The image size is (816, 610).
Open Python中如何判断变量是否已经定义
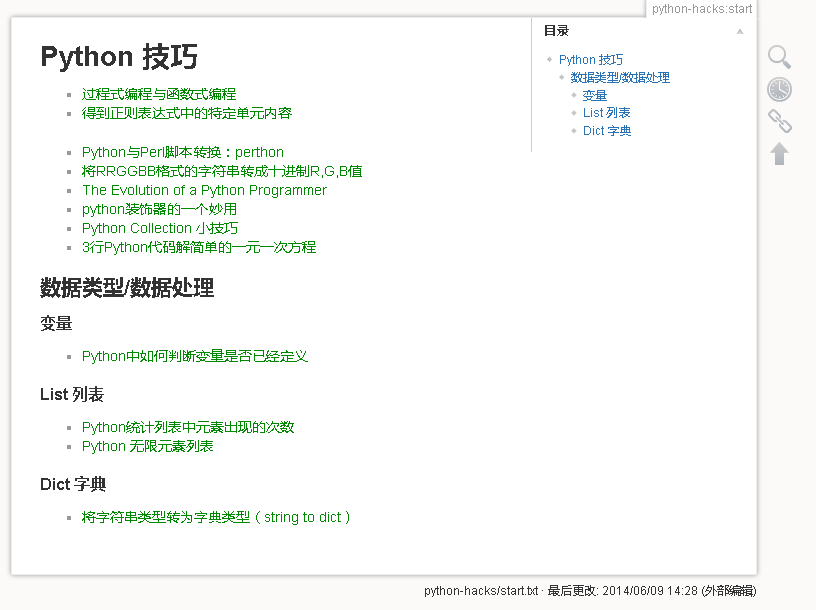pos(196,355)
